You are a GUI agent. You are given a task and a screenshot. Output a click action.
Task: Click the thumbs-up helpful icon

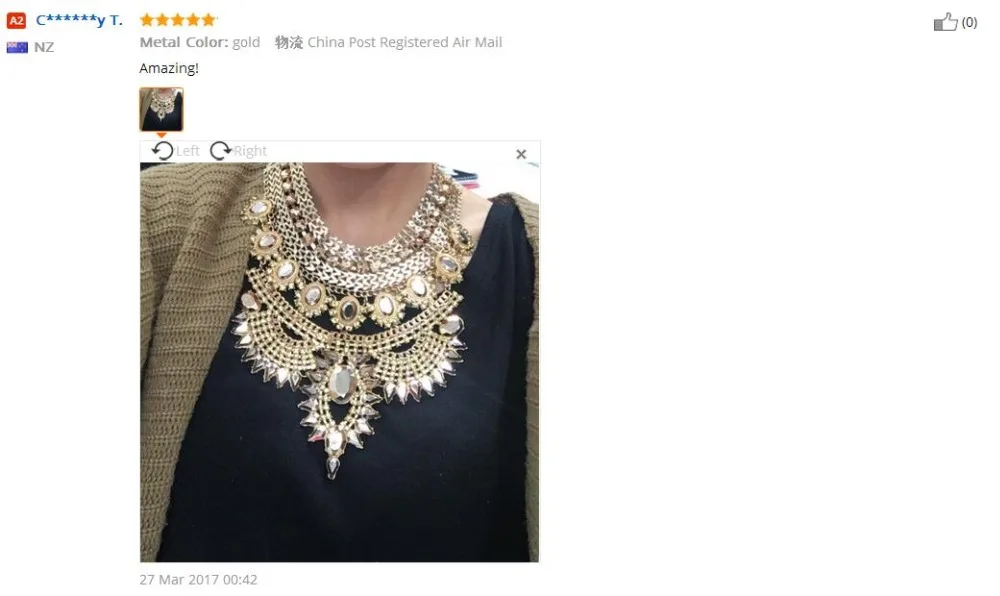tap(946, 22)
